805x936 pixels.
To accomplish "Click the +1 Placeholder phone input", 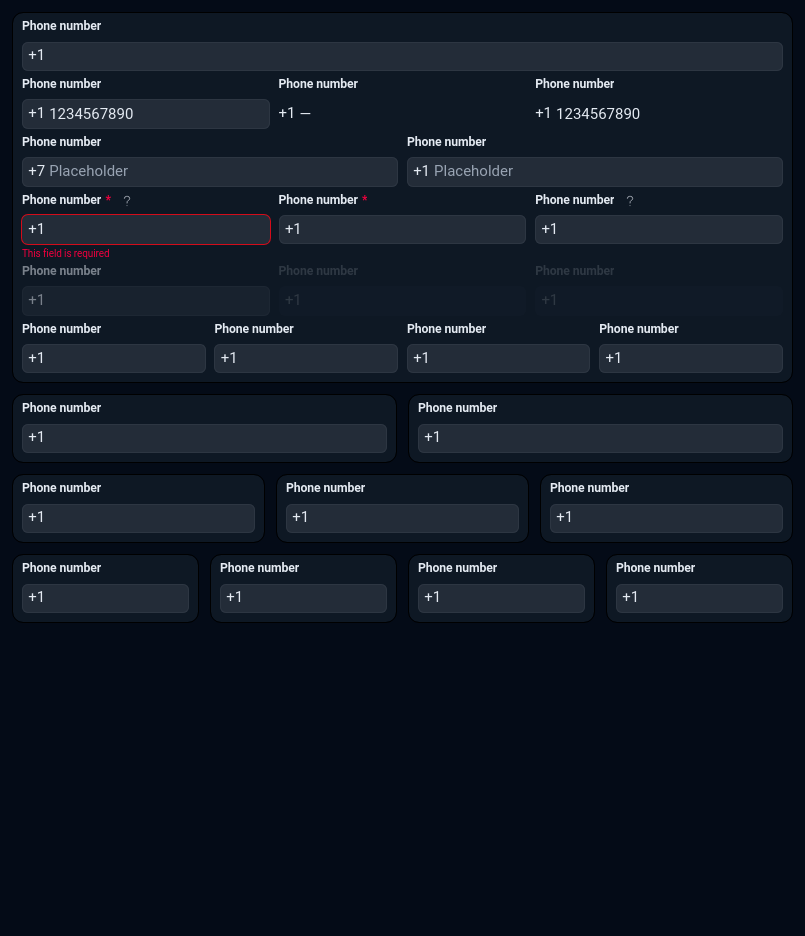I will pyautogui.click(x=594, y=171).
